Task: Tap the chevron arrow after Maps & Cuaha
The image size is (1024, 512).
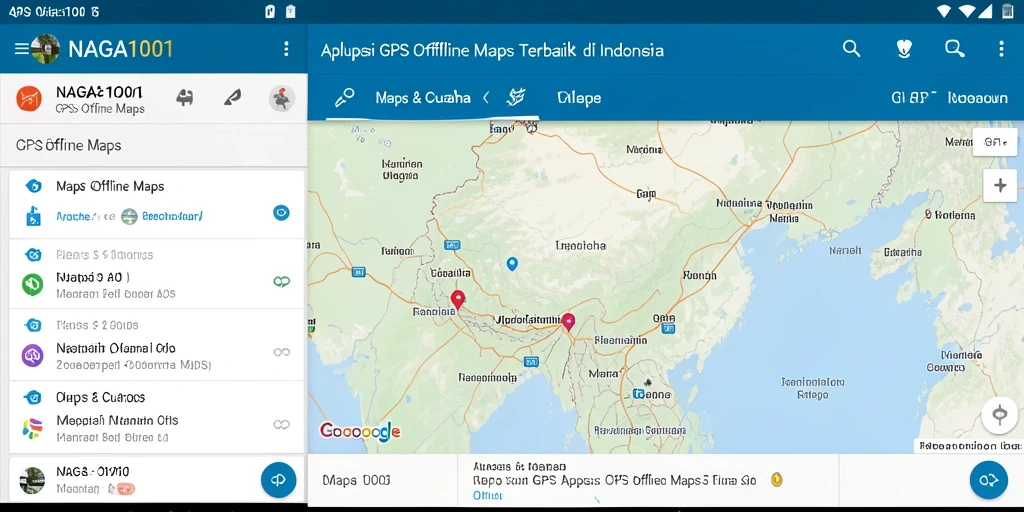Action: click(x=486, y=98)
